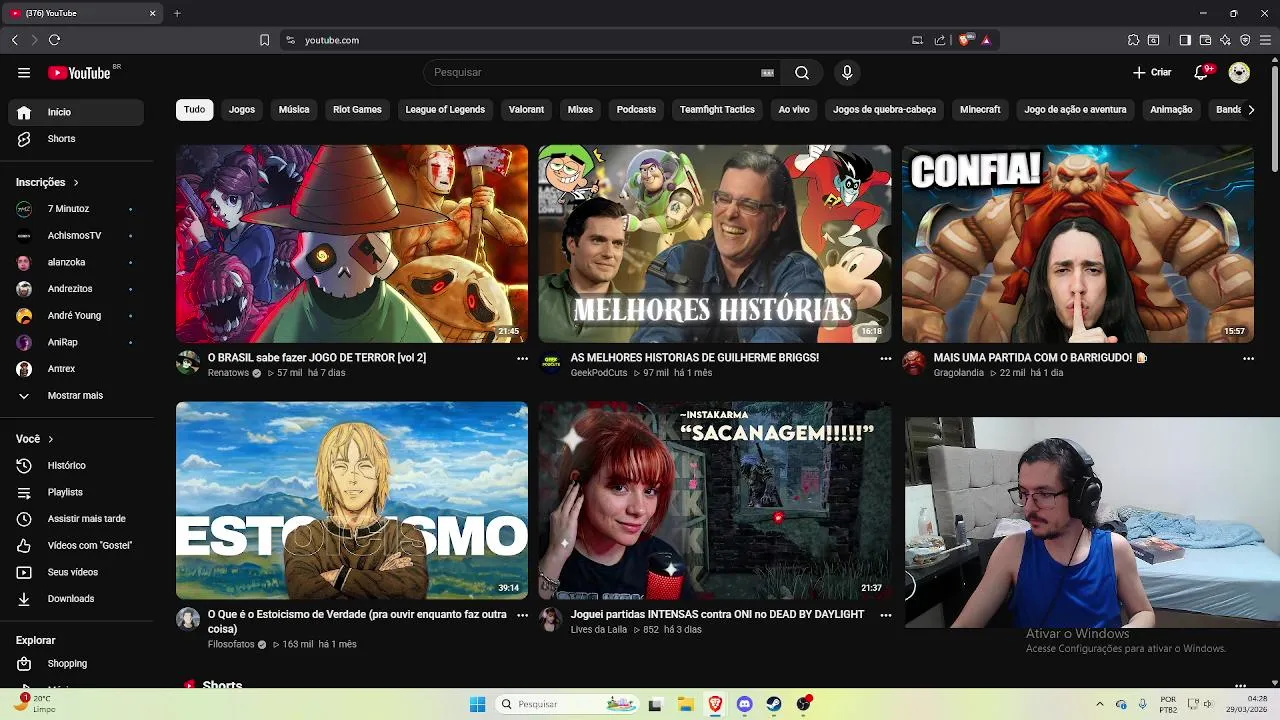Select the Jogos filter chip
Image resolution: width=1280 pixels, height=720 pixels.
242,110
